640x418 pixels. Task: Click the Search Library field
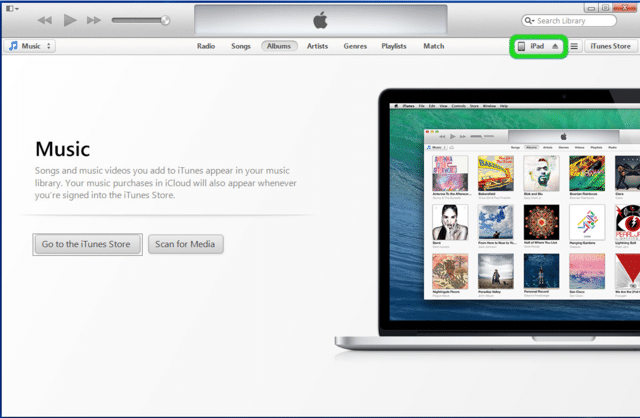coord(569,20)
